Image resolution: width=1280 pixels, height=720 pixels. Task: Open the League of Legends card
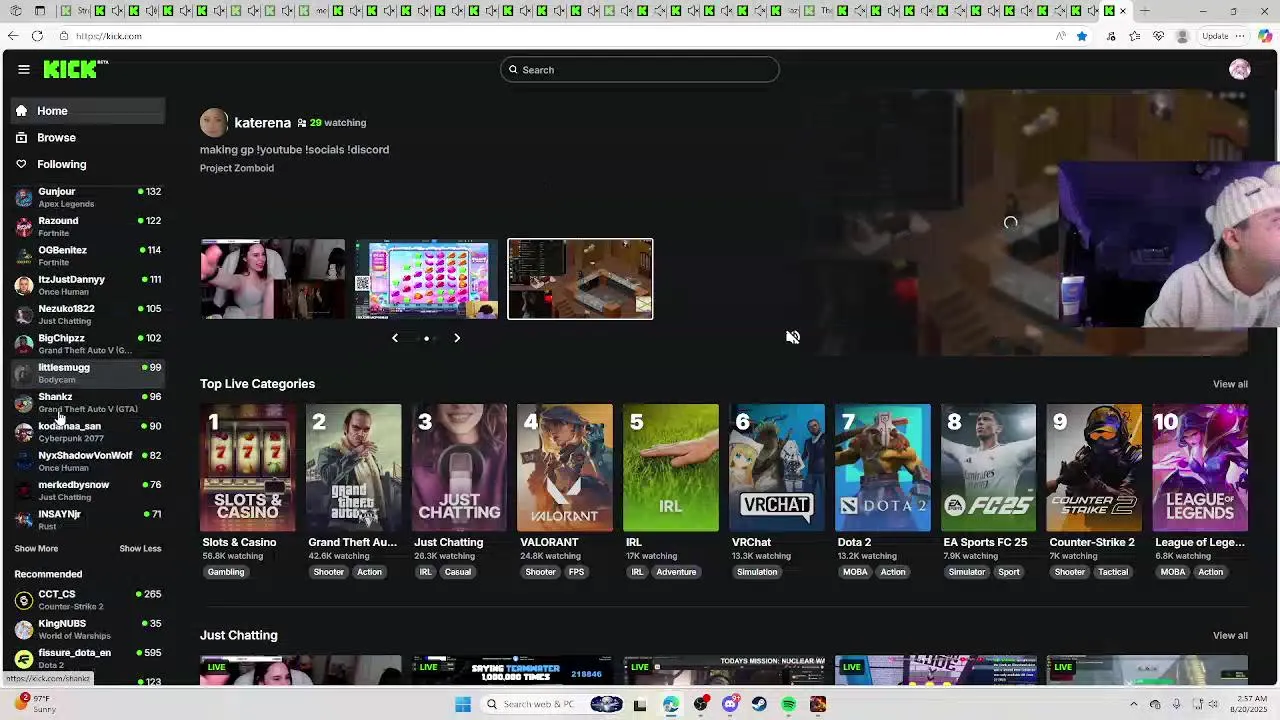pos(1200,467)
